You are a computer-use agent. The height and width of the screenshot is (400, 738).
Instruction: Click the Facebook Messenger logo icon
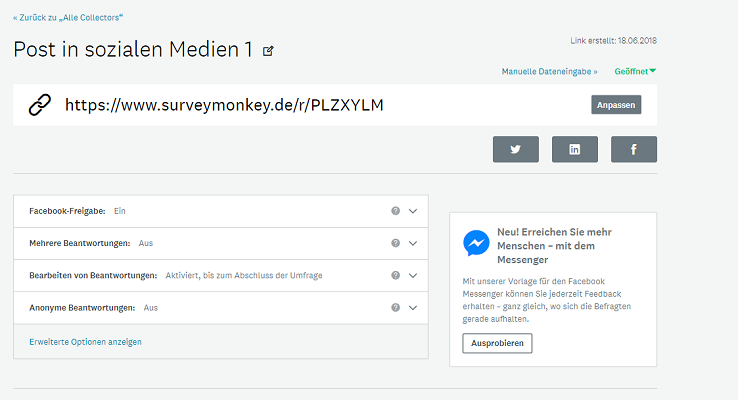click(x=476, y=242)
